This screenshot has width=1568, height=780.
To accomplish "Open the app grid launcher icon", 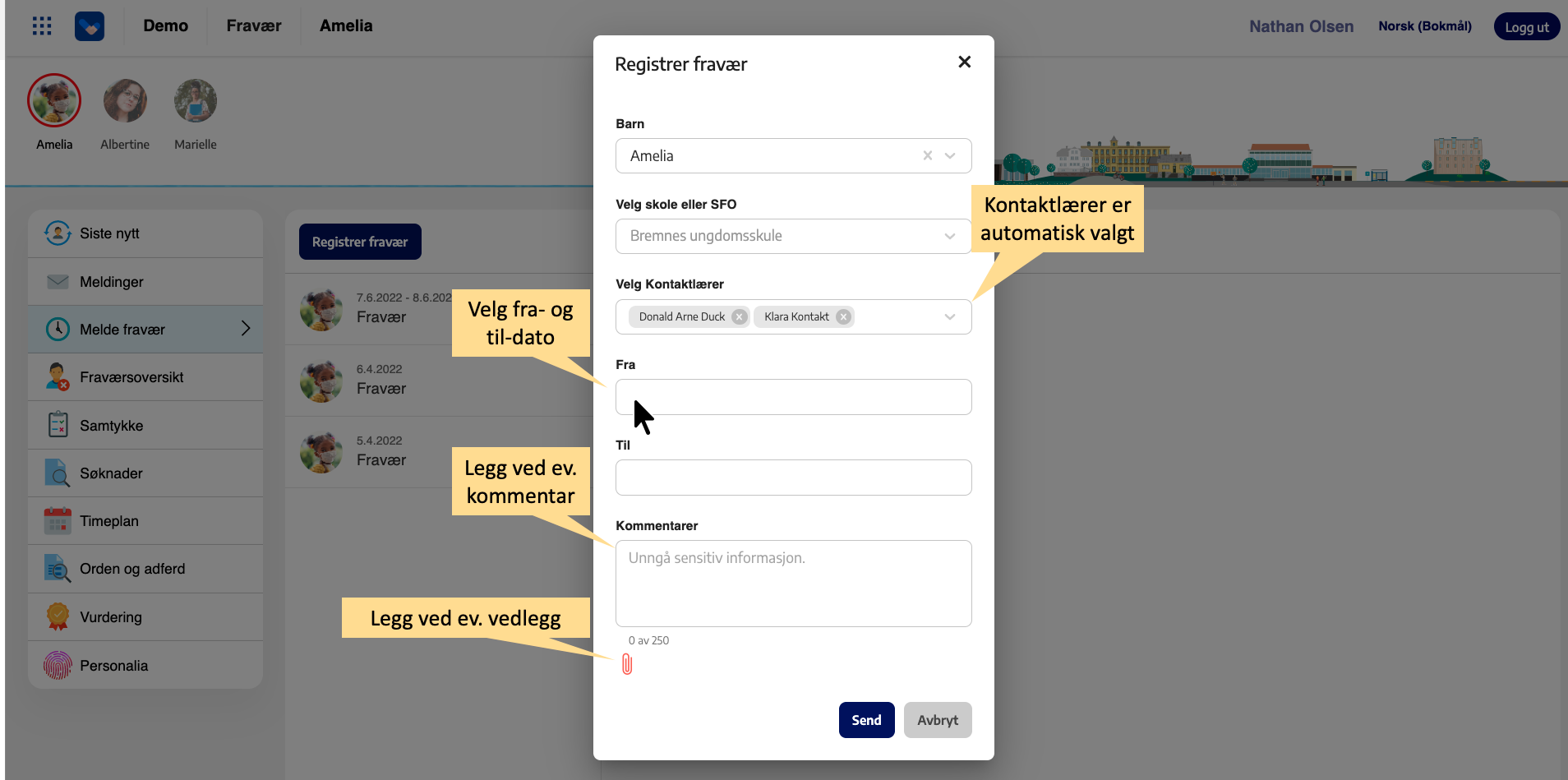I will [42, 26].
